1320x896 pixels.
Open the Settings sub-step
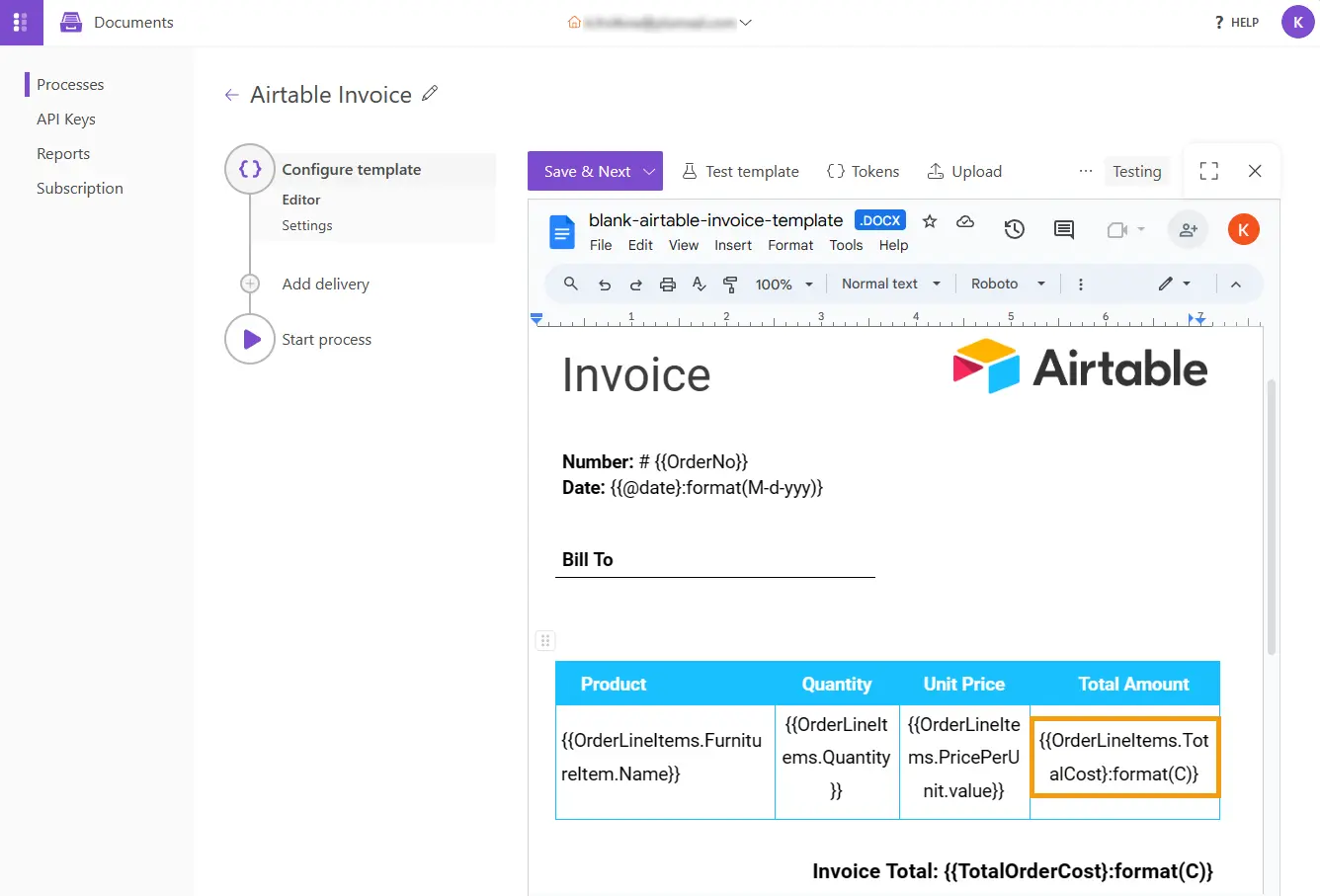[307, 225]
